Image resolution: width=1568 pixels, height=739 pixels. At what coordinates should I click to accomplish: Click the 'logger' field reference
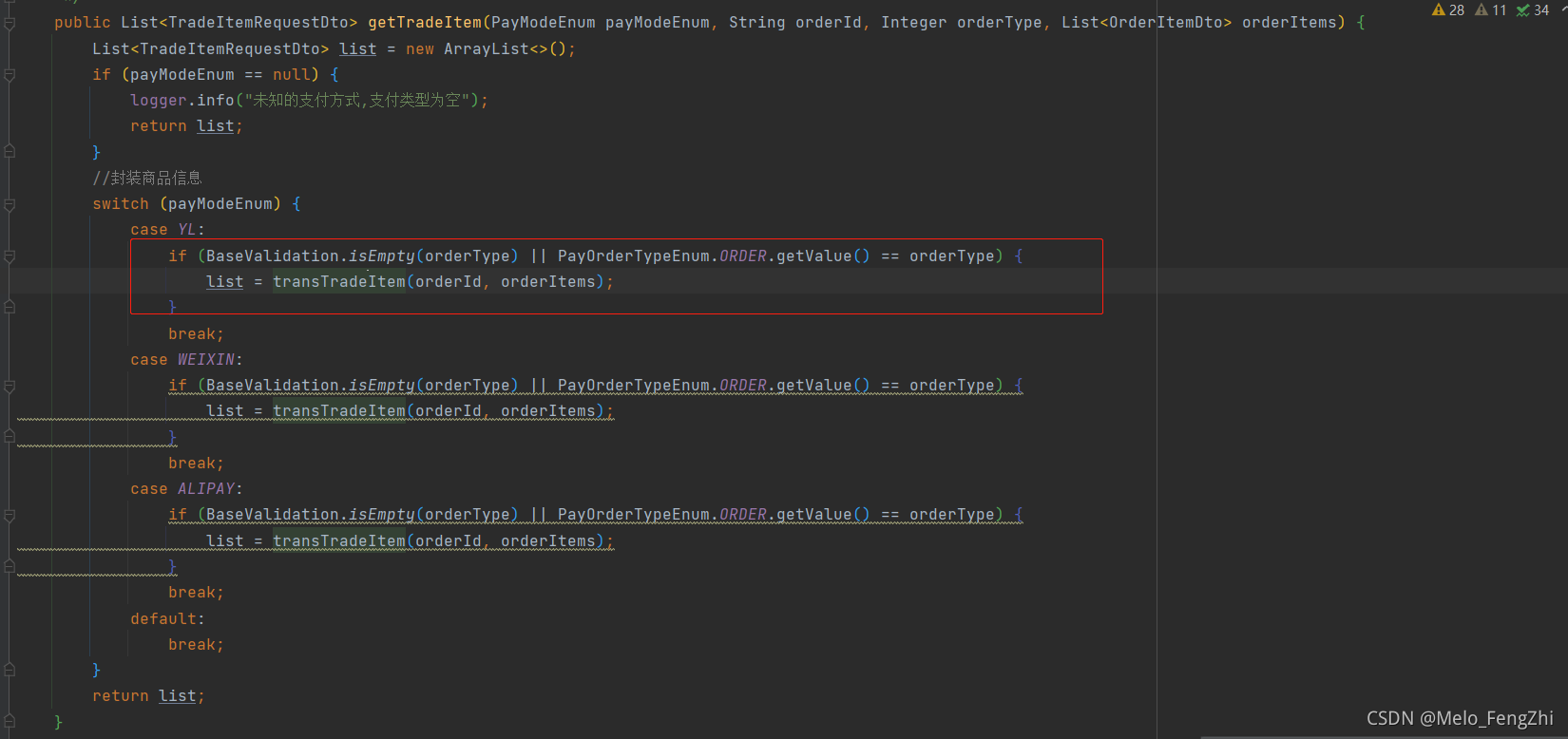(159, 100)
